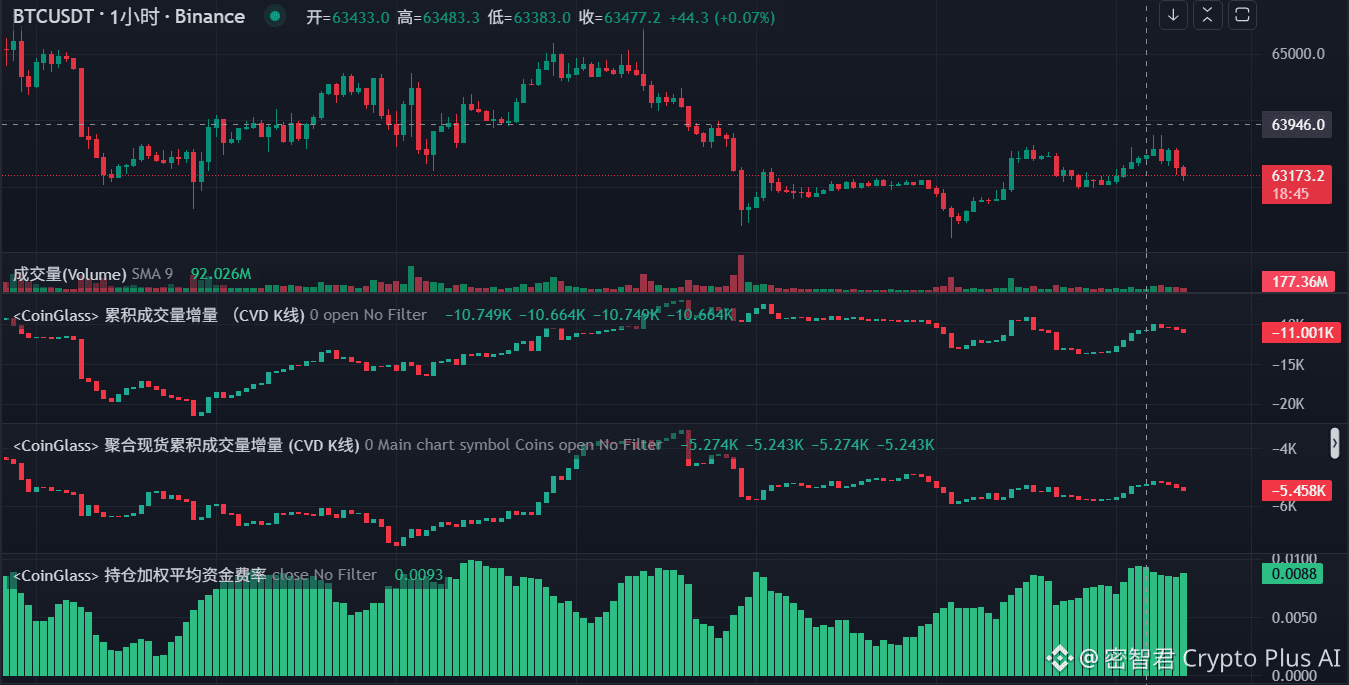
Task: Click the -20K CVD axis label
Action: pos(1290,404)
